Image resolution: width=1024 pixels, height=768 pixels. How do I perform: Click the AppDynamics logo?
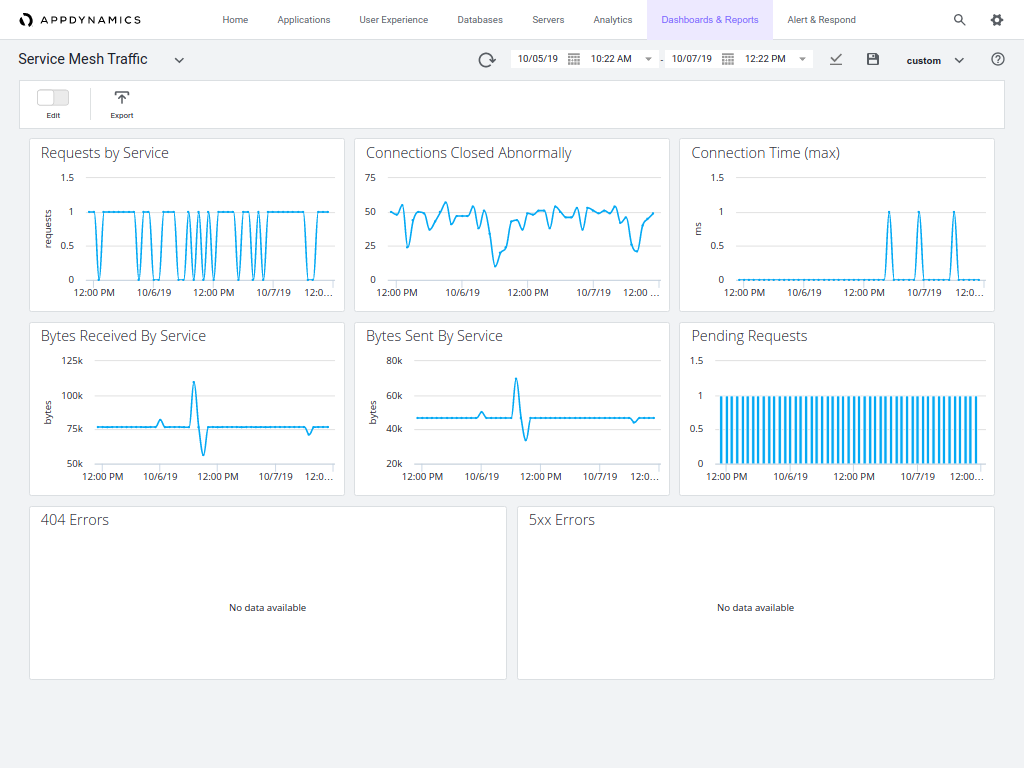tap(82, 19)
